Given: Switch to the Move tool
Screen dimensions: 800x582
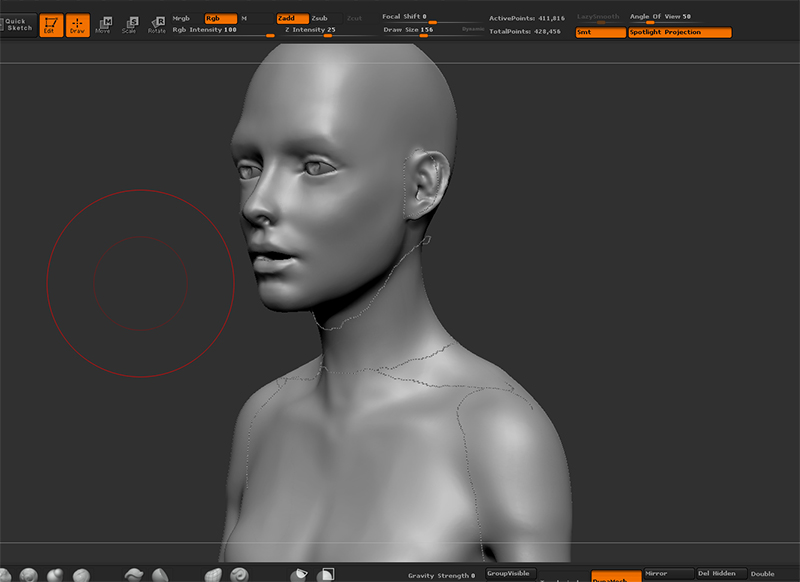Looking at the screenshot, I should [103, 25].
